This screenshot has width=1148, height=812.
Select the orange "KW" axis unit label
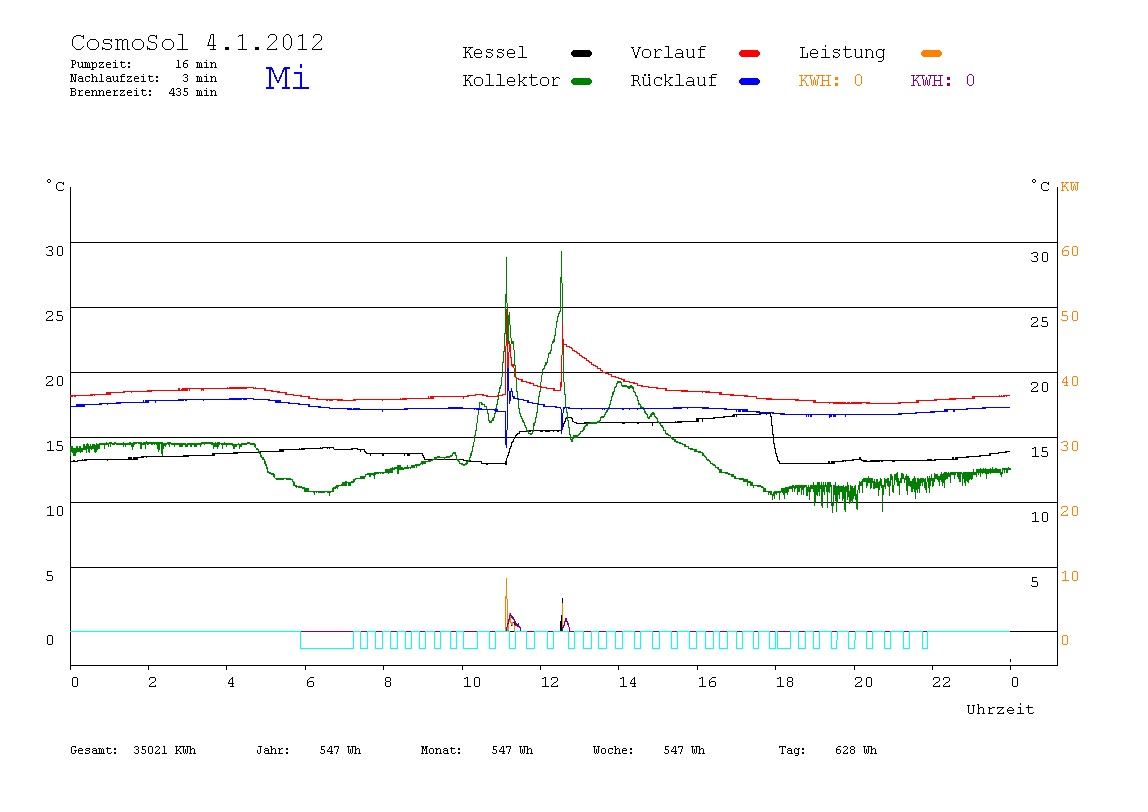click(1070, 187)
